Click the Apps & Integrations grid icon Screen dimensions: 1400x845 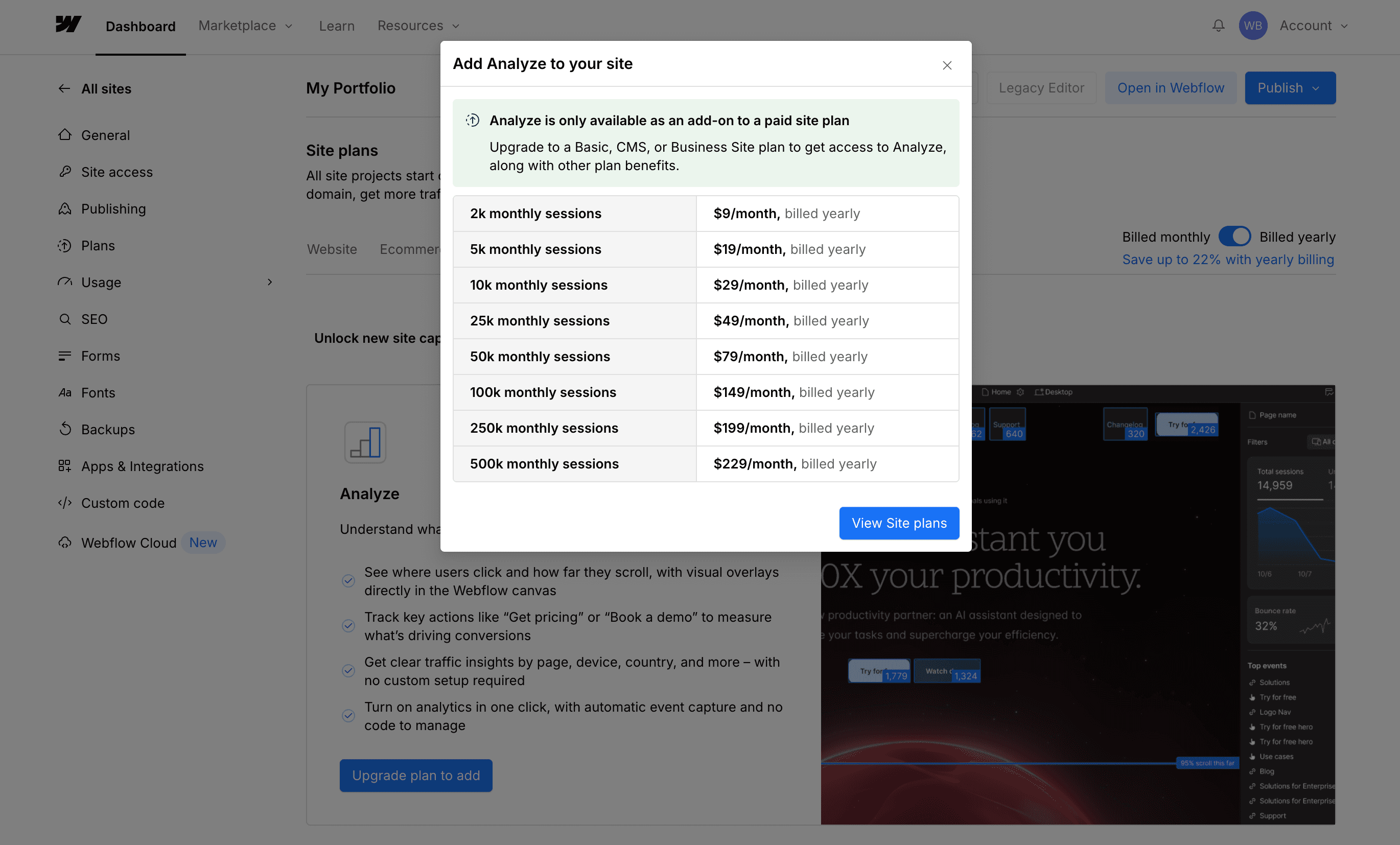click(x=65, y=466)
